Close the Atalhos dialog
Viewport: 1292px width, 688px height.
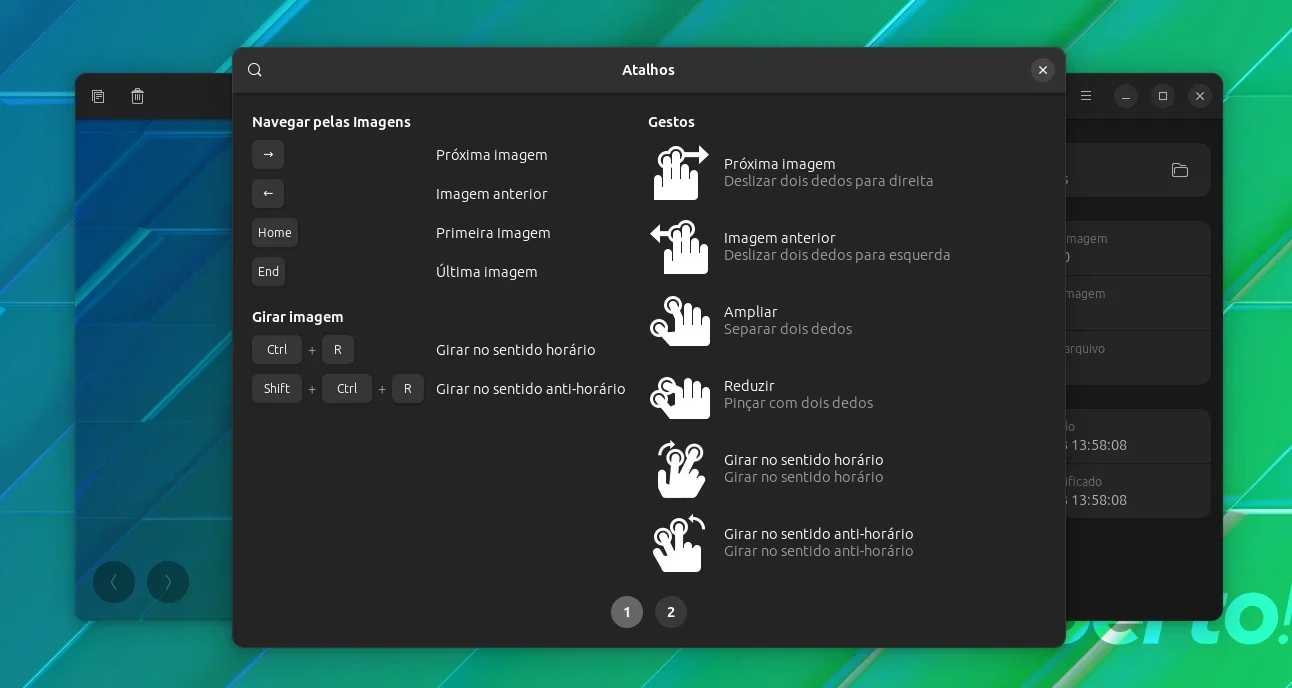coord(1043,70)
